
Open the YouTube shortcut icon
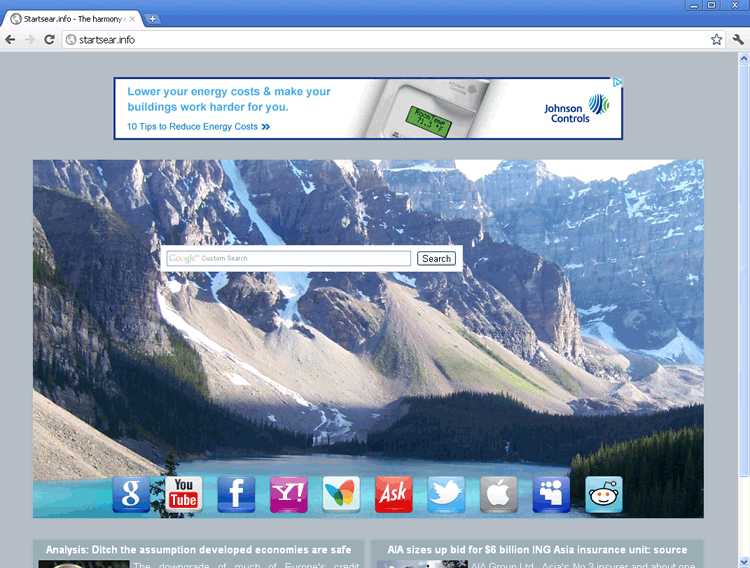coord(183,494)
